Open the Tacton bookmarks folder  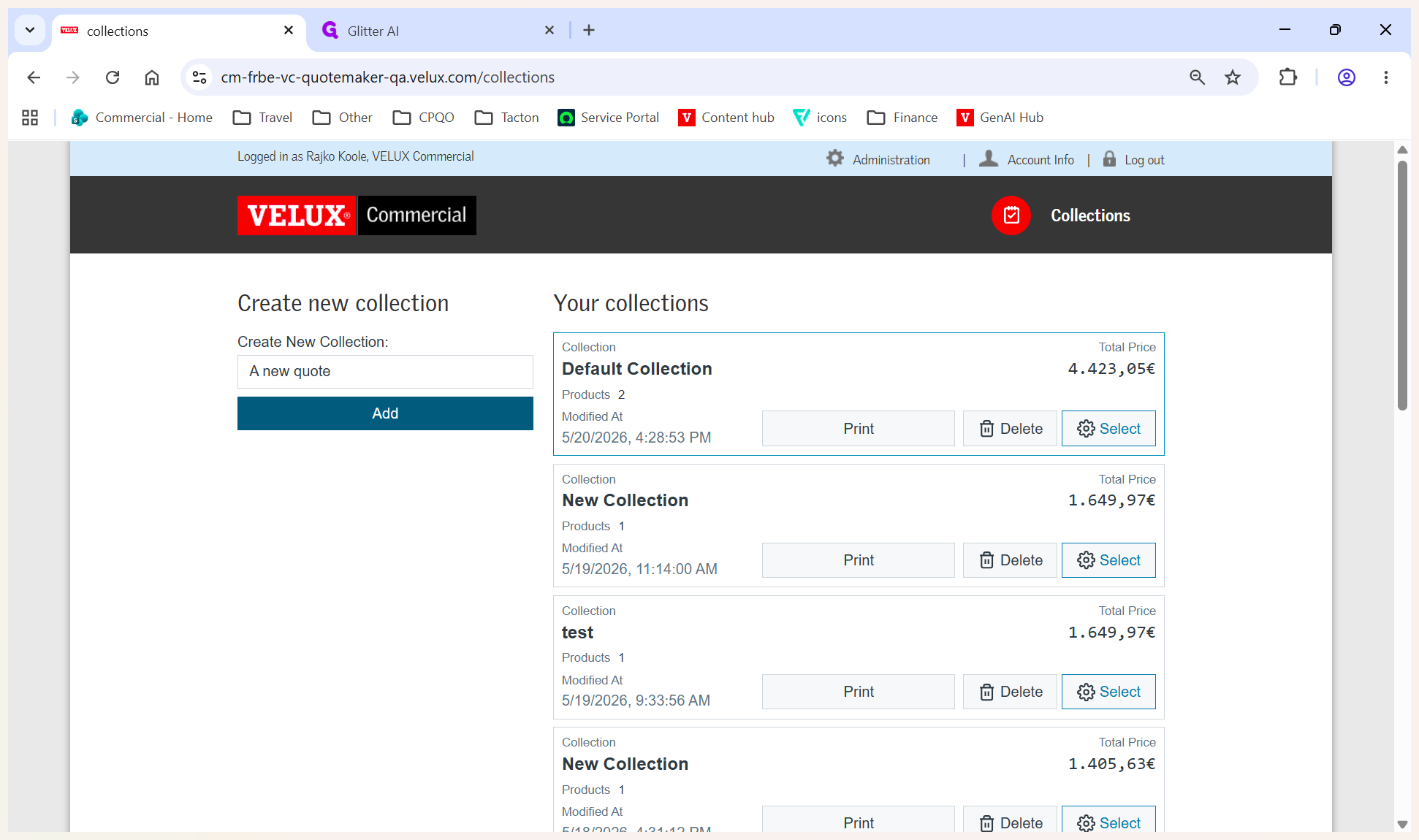point(506,118)
